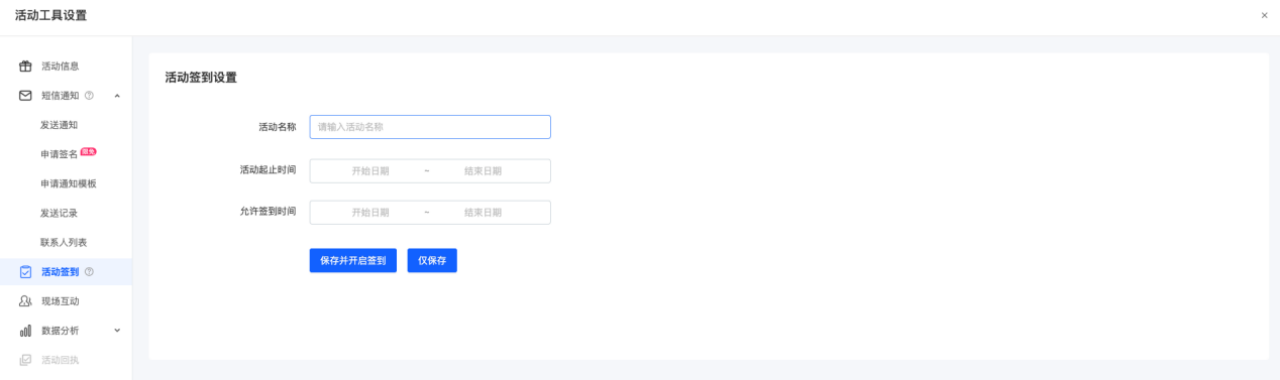Open 联系人列表 in sidebar
The width and height of the screenshot is (1280, 380).
point(64,242)
